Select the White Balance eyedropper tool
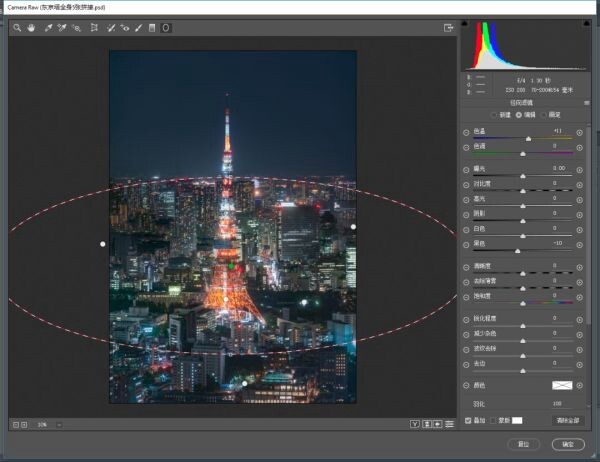The width and height of the screenshot is (600, 462). (48, 28)
